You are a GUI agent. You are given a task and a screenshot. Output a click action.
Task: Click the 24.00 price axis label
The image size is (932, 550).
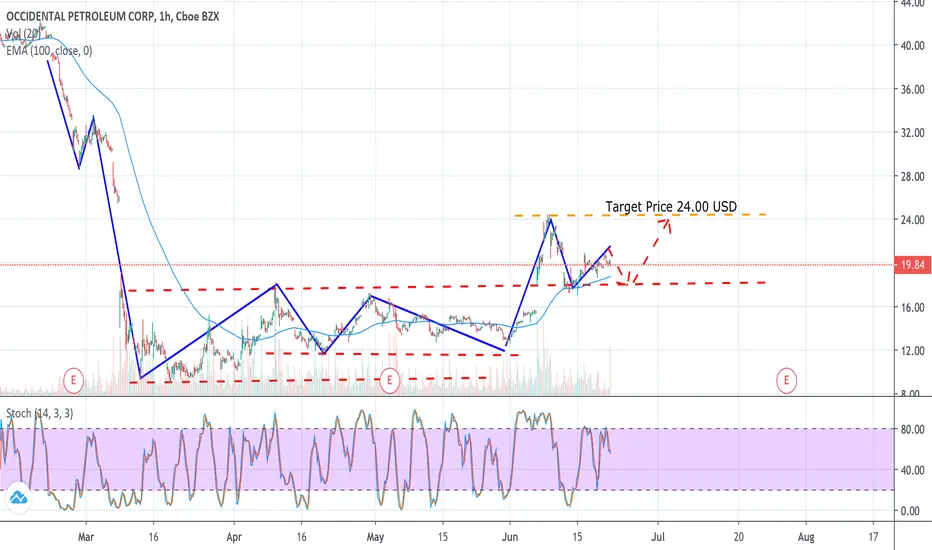pos(912,220)
